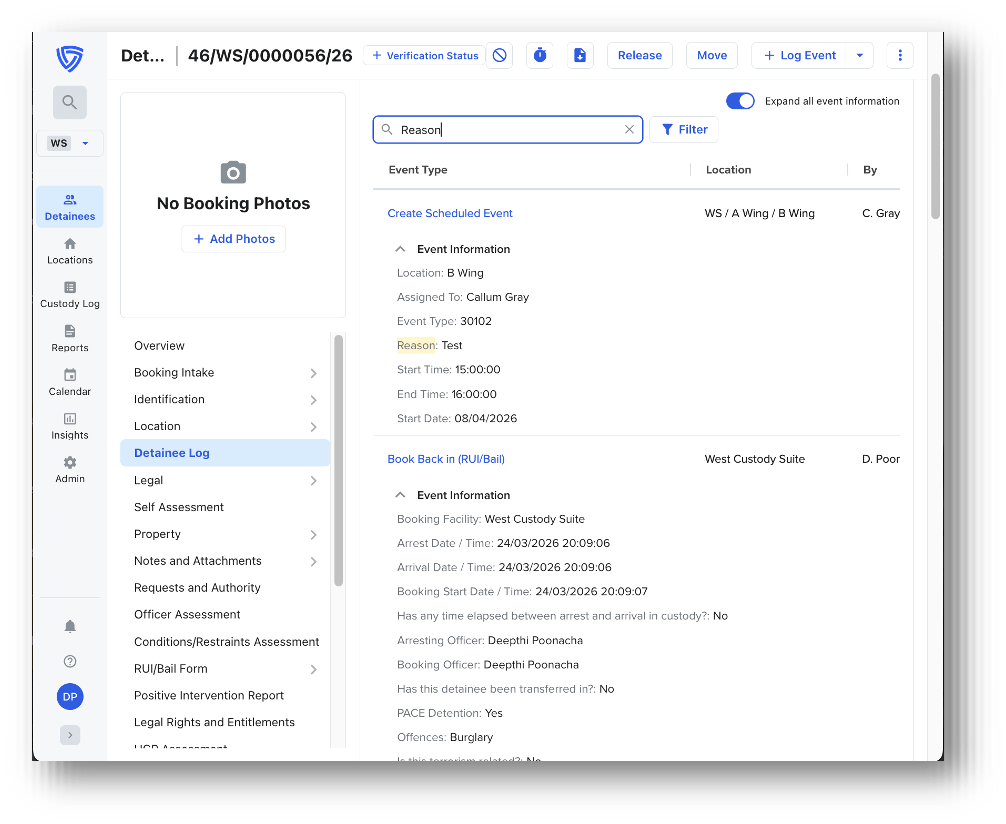Open Custody Log in sidebar
1006x824 pixels.
(x=69, y=295)
